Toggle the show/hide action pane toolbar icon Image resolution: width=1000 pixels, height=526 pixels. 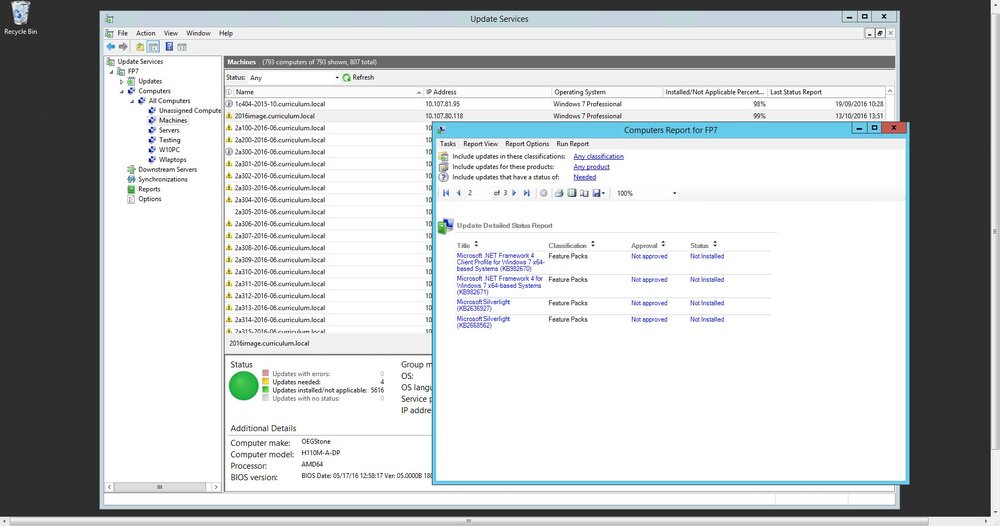182,47
